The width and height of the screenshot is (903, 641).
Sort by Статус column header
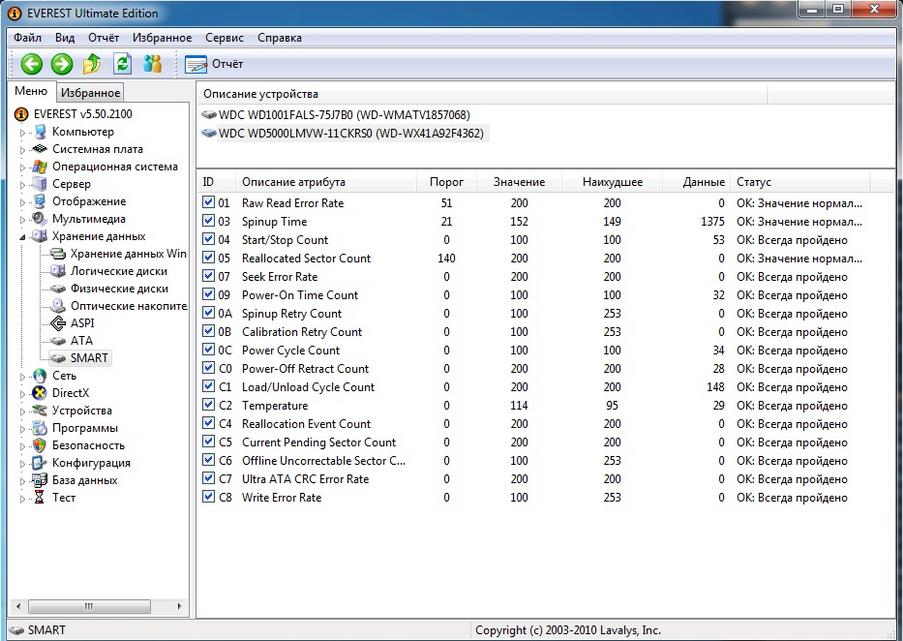point(800,182)
